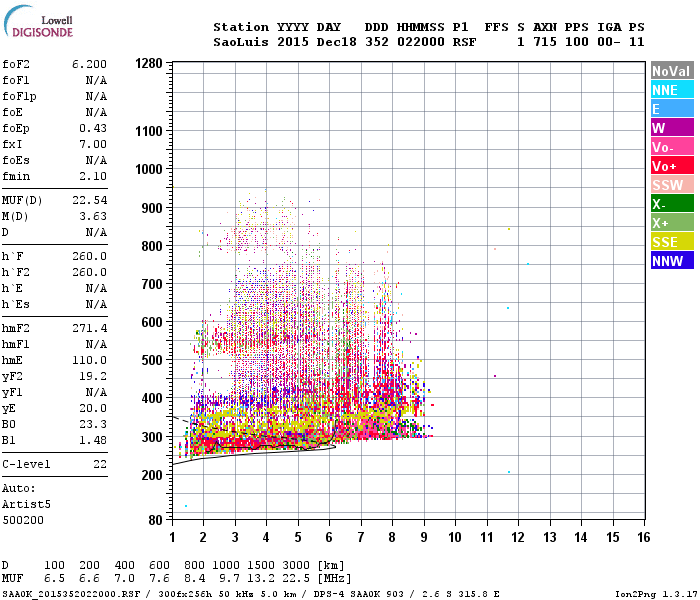Click the foF2 value 6.200

coord(89,64)
